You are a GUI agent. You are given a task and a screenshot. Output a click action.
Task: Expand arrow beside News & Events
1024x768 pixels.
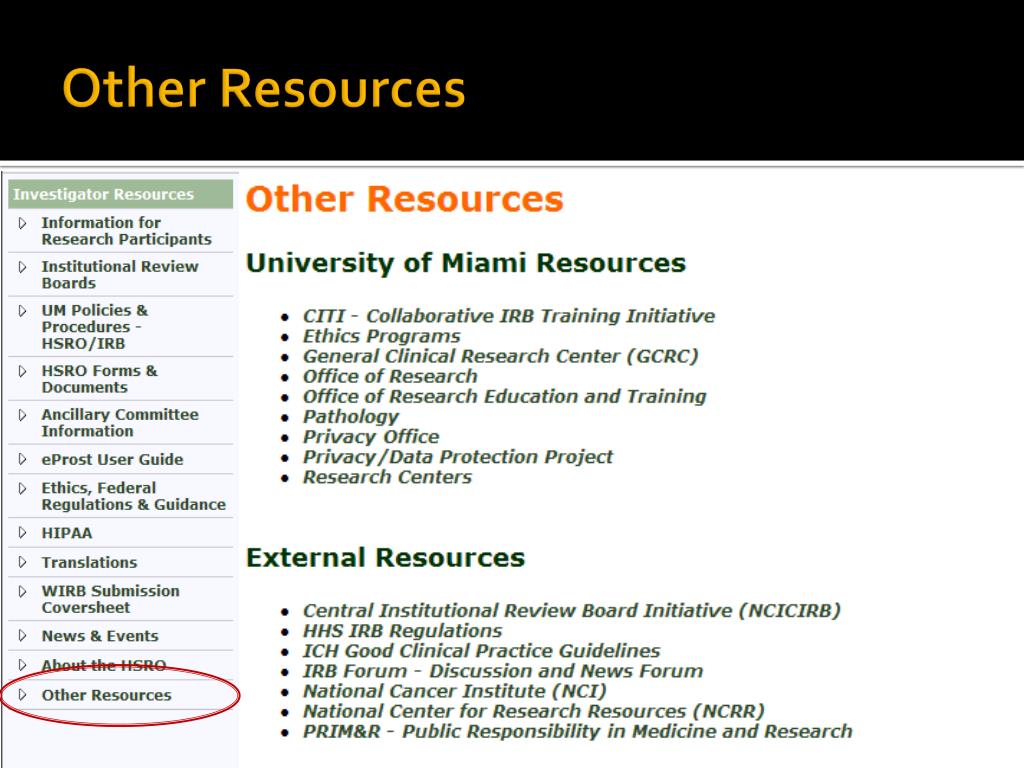coord(22,635)
